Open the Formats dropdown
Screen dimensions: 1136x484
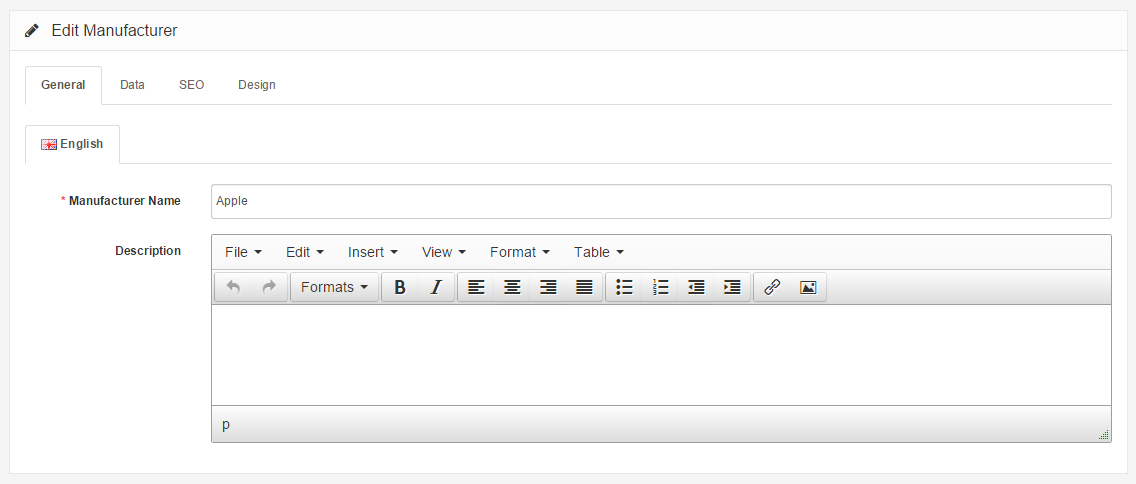(x=334, y=288)
